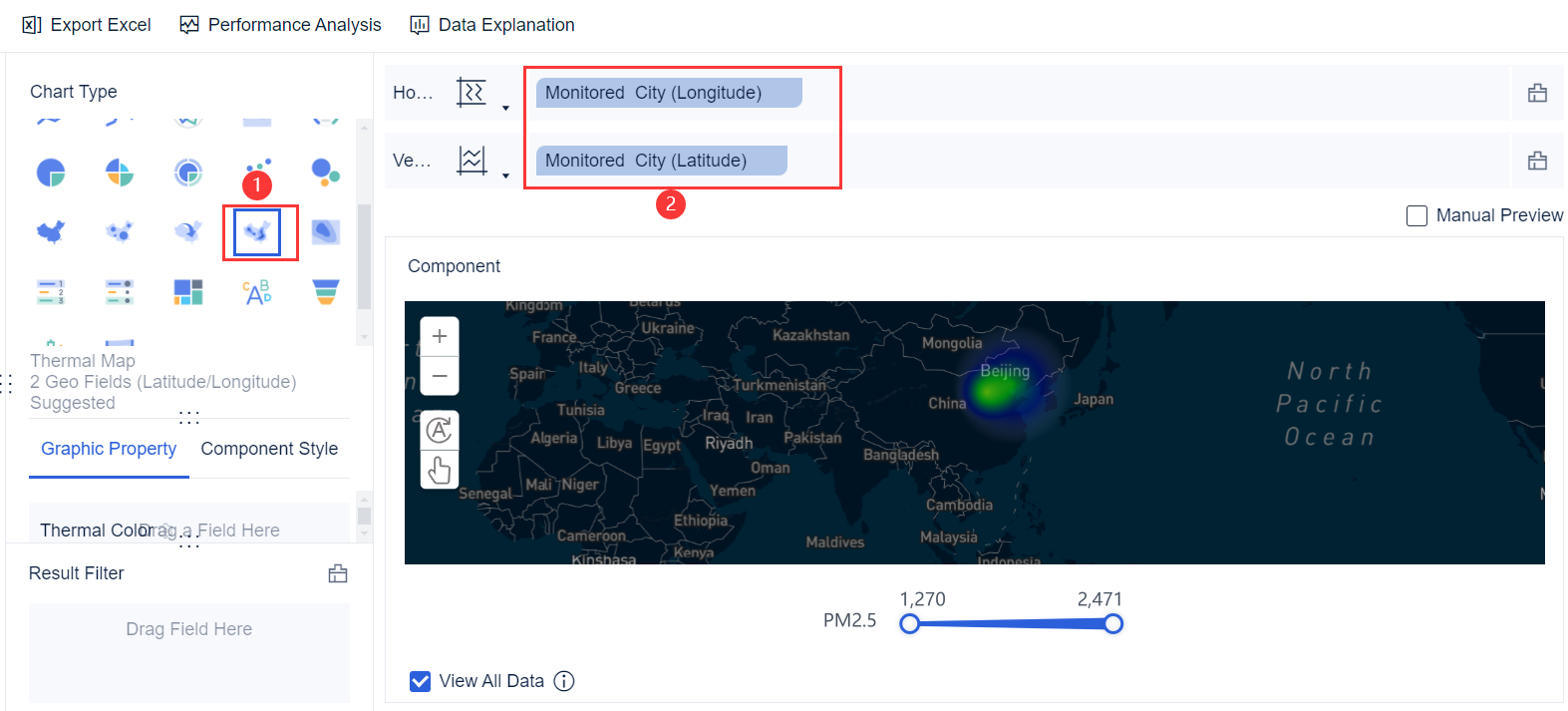Viewport: 1568px width, 711px height.
Task: Click the Monitored City (Longitude) field pill
Action: pyautogui.click(x=668, y=93)
